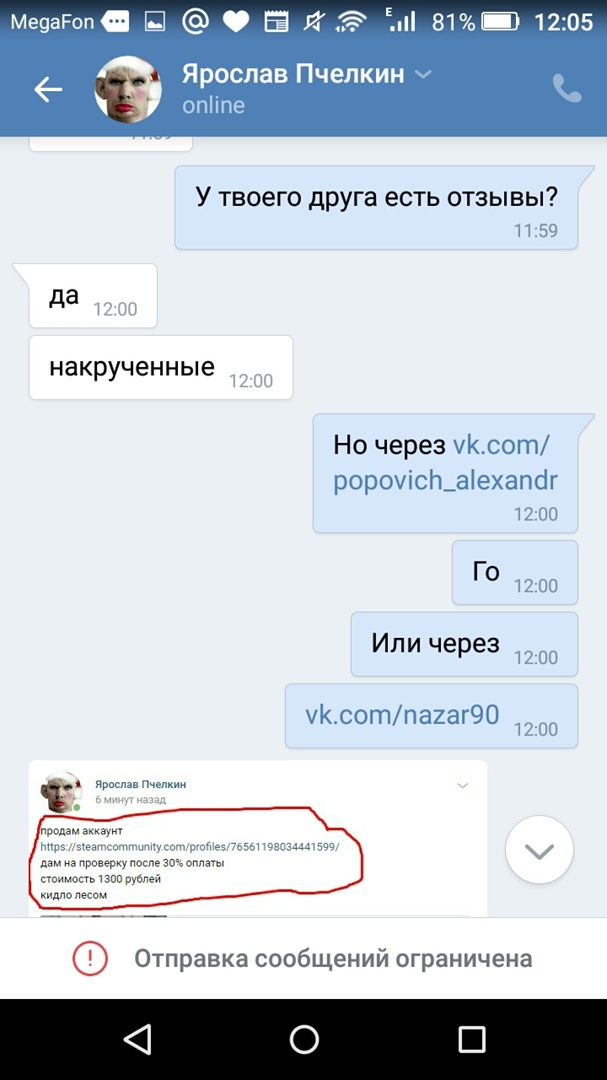Expand options chevron on forwarded post
607x1080 pixels.
[x=463, y=785]
